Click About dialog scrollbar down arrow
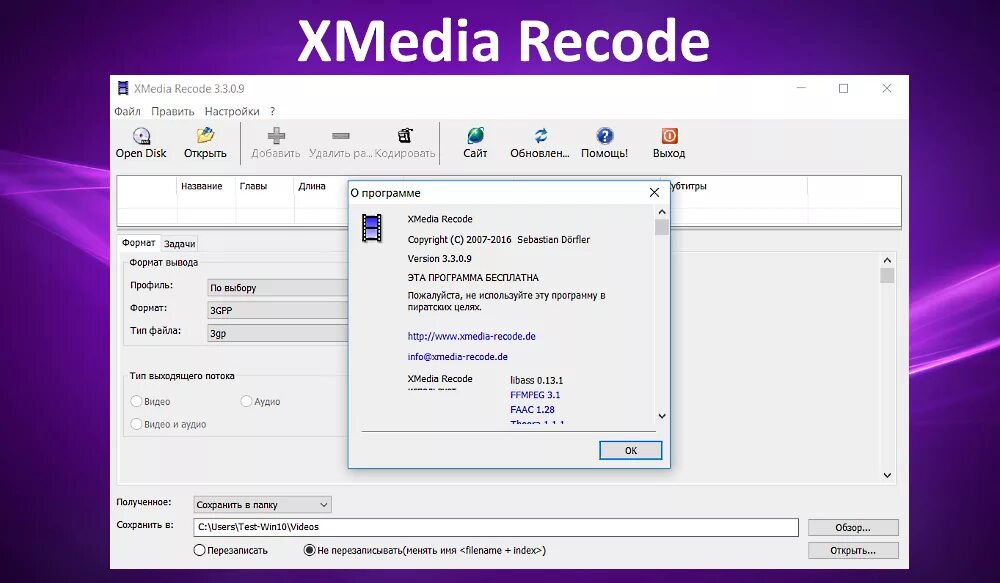 (x=662, y=416)
